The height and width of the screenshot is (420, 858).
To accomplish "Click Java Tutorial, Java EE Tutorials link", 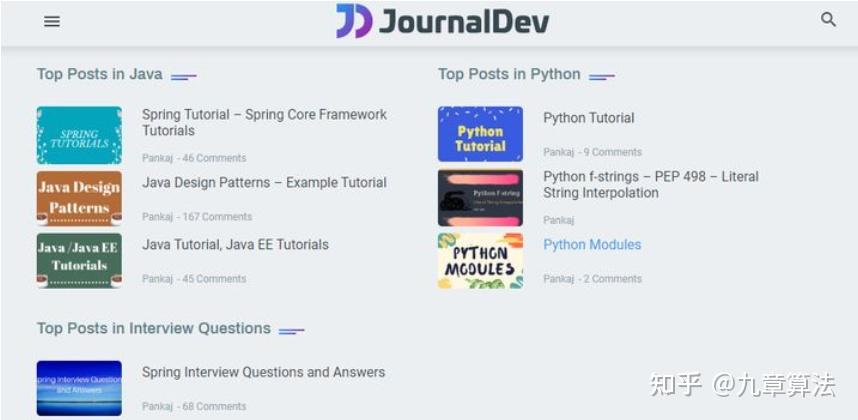I will click(235, 245).
